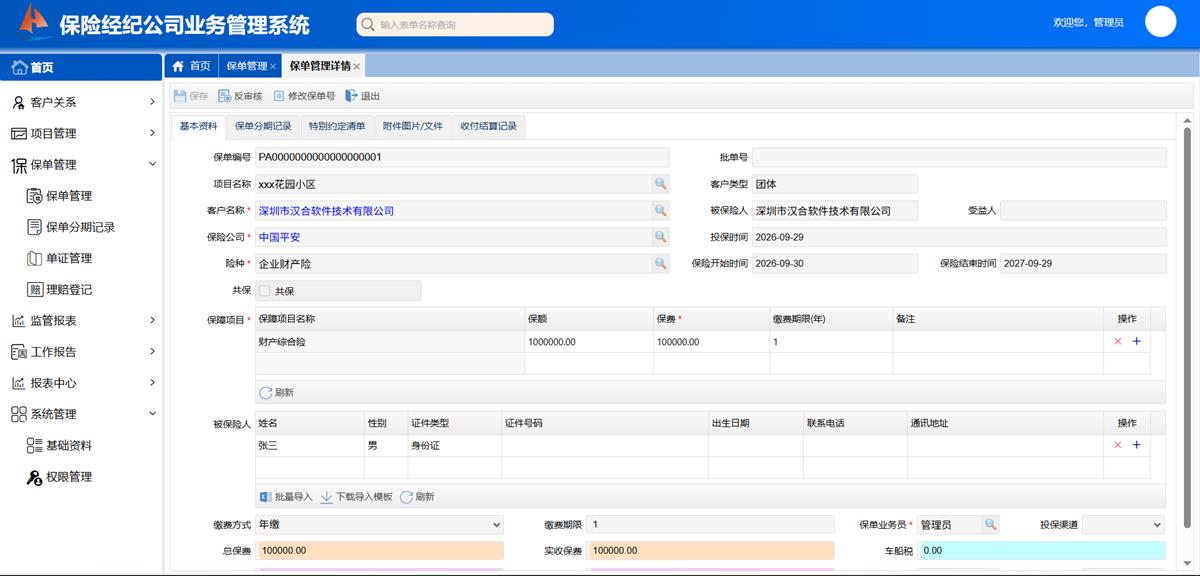Viewport: 1200px width, 576px height.
Task: Click 首页 in the left sidebar
Action: click(81, 68)
